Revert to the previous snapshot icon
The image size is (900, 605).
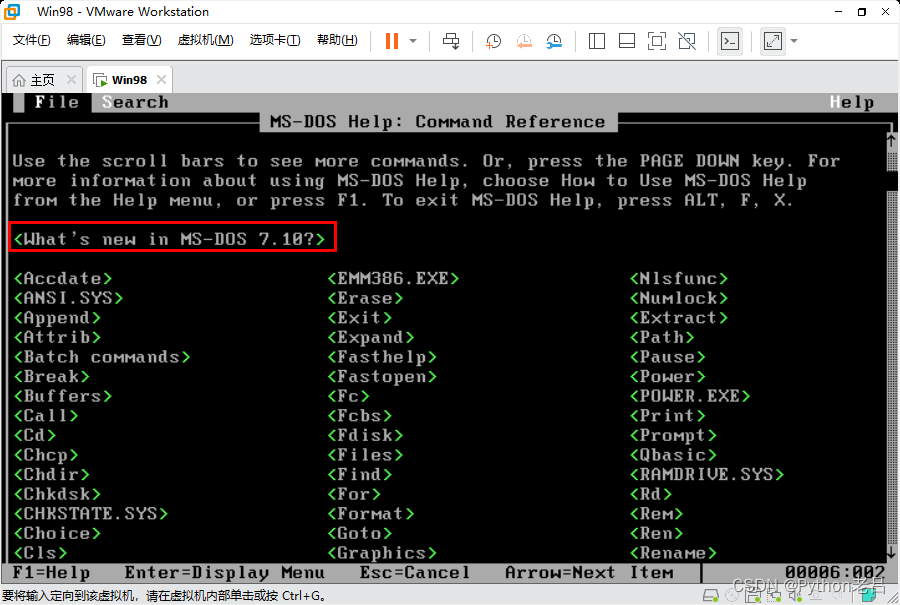click(523, 41)
